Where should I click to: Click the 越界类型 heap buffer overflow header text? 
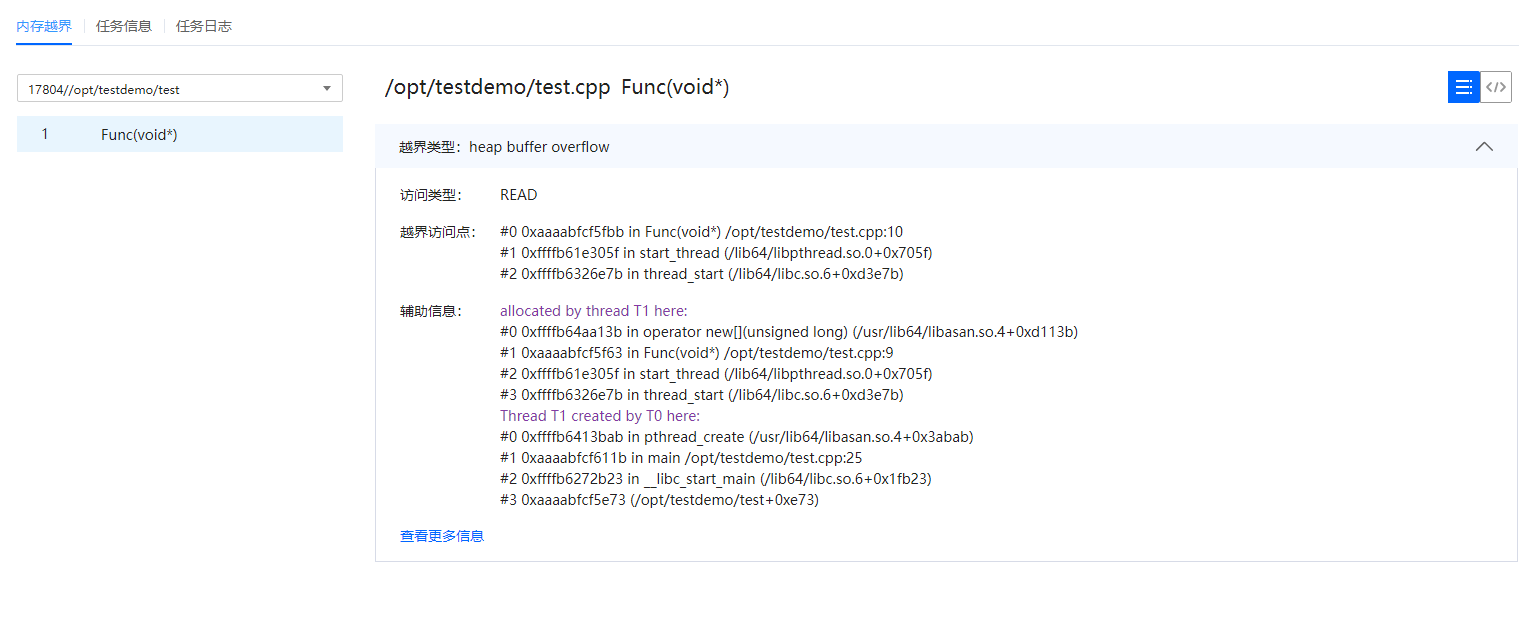click(x=504, y=147)
